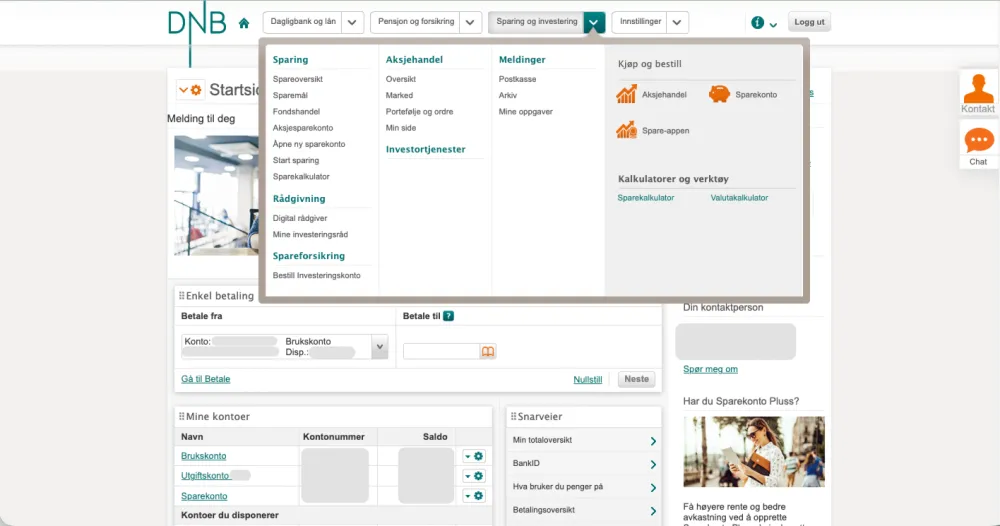The height and width of the screenshot is (526, 1000).
Task: Expand the Innstillinger dropdown arrow
Action: (x=677, y=22)
